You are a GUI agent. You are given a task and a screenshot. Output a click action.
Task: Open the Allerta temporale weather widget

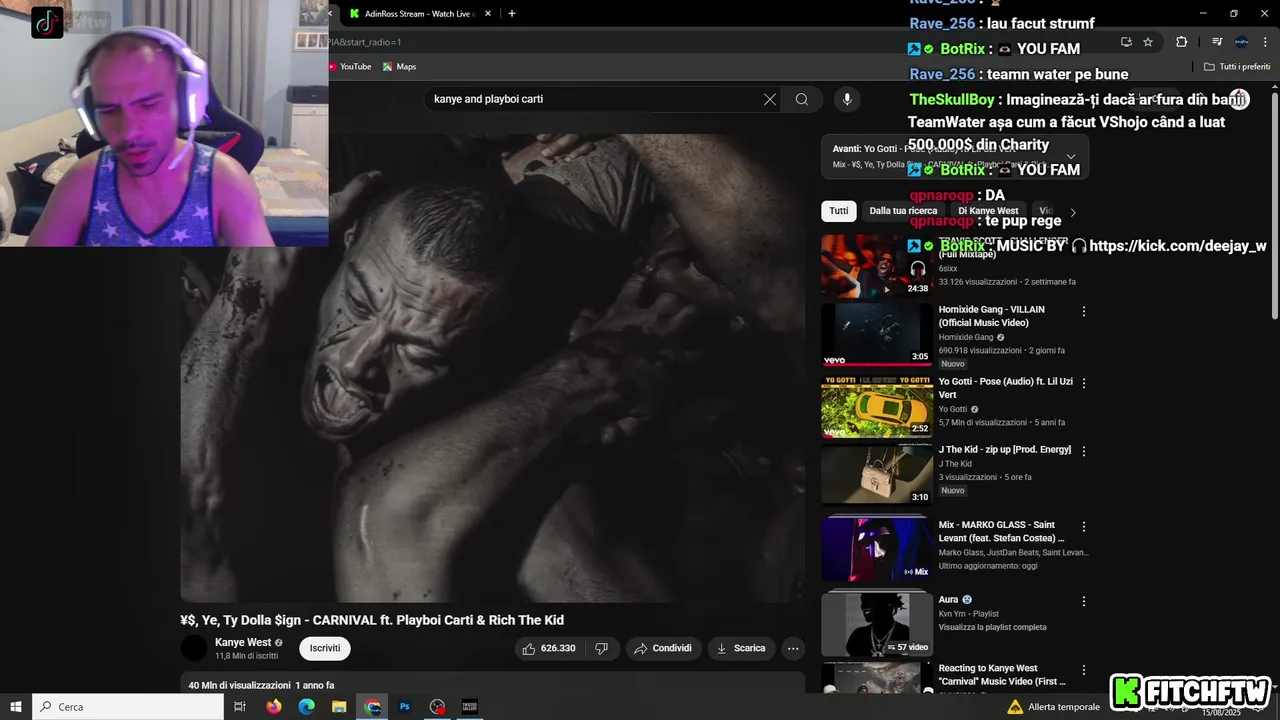pyautogui.click(x=1053, y=706)
